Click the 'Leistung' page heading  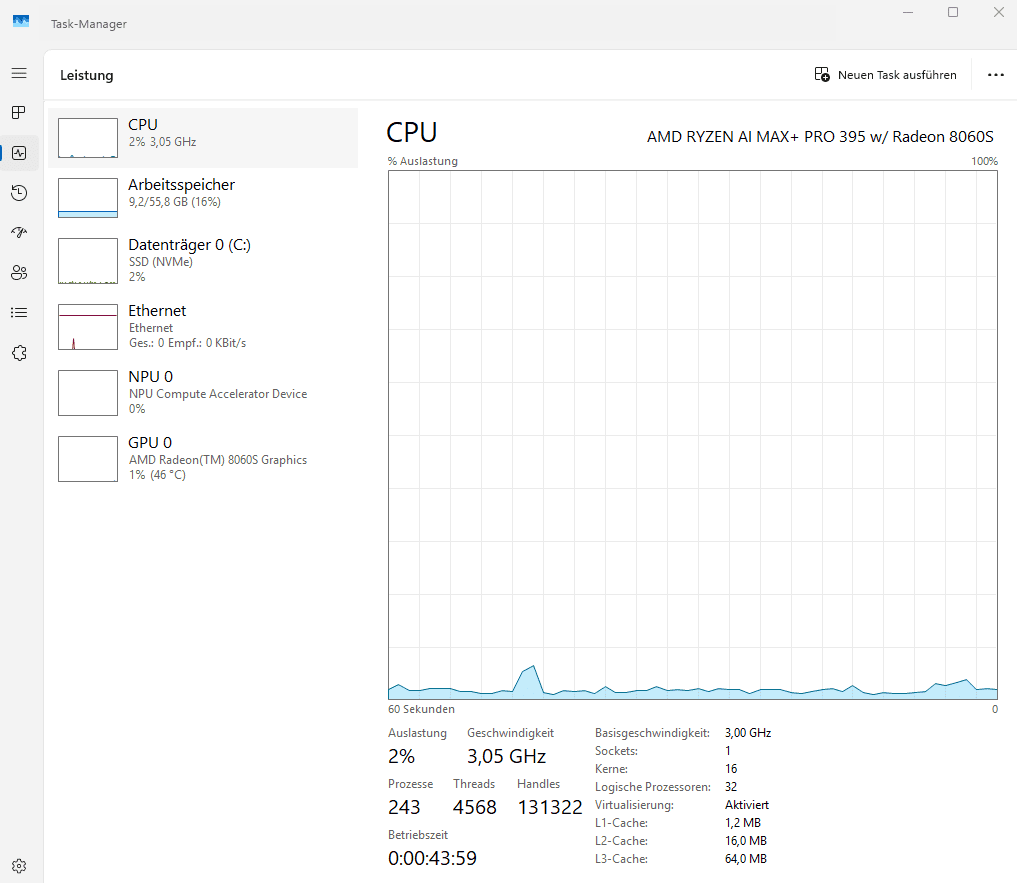coord(87,75)
